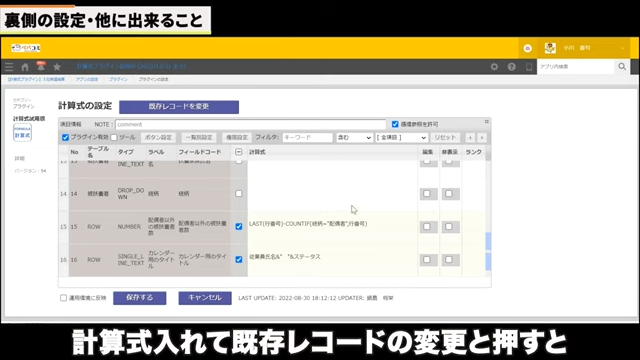Click the キャンセル button
Viewport: 640px width, 360px height.
point(205,298)
